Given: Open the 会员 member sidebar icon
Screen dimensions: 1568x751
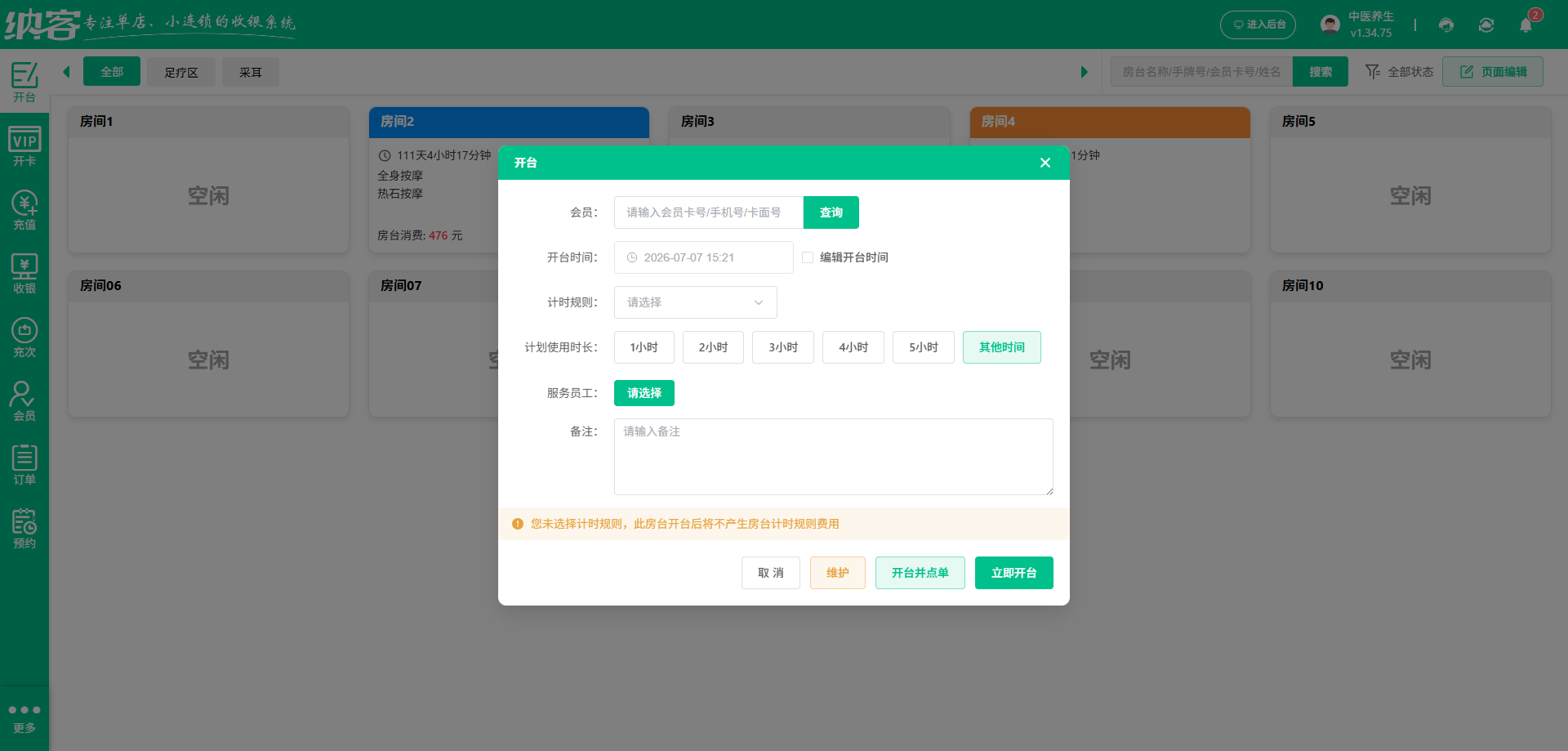Looking at the screenshot, I should 24,401.
